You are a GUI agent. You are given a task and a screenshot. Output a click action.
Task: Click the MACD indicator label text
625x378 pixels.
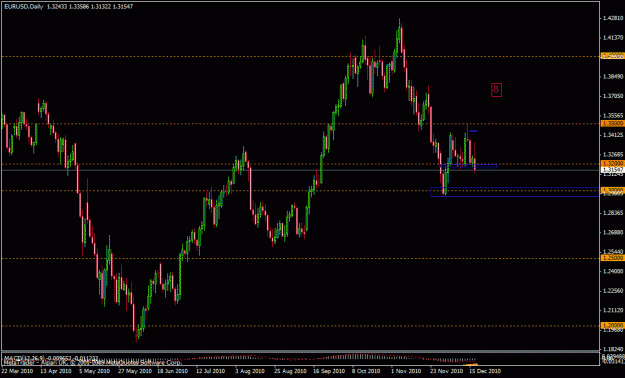tap(50, 358)
